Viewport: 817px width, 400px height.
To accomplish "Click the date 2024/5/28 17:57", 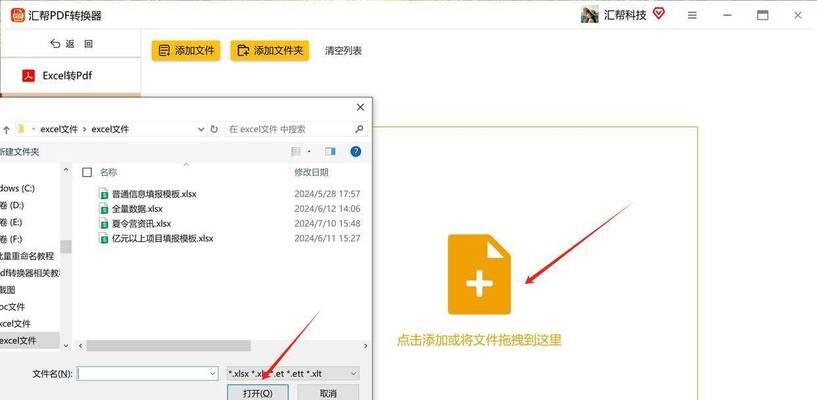I will [327, 194].
